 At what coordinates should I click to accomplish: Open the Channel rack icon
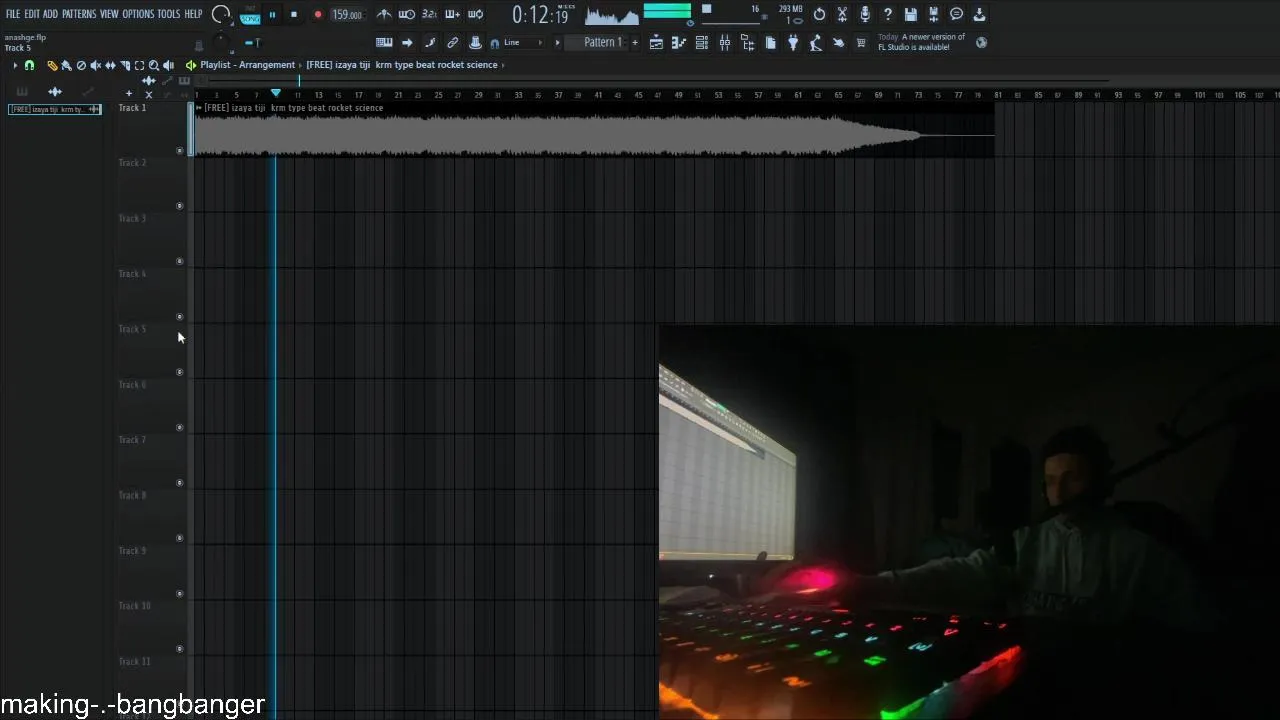701,43
